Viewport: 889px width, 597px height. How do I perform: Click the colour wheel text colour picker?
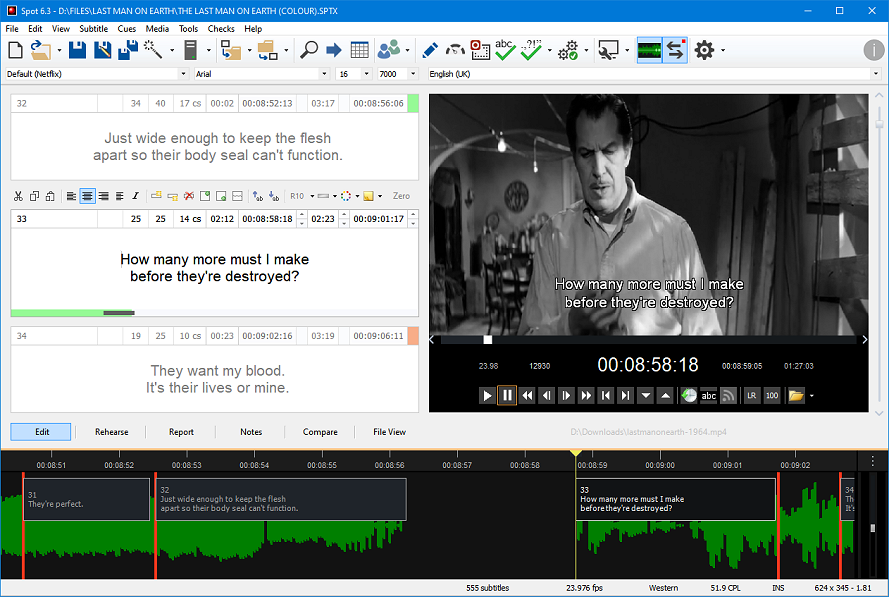[x=346, y=196]
